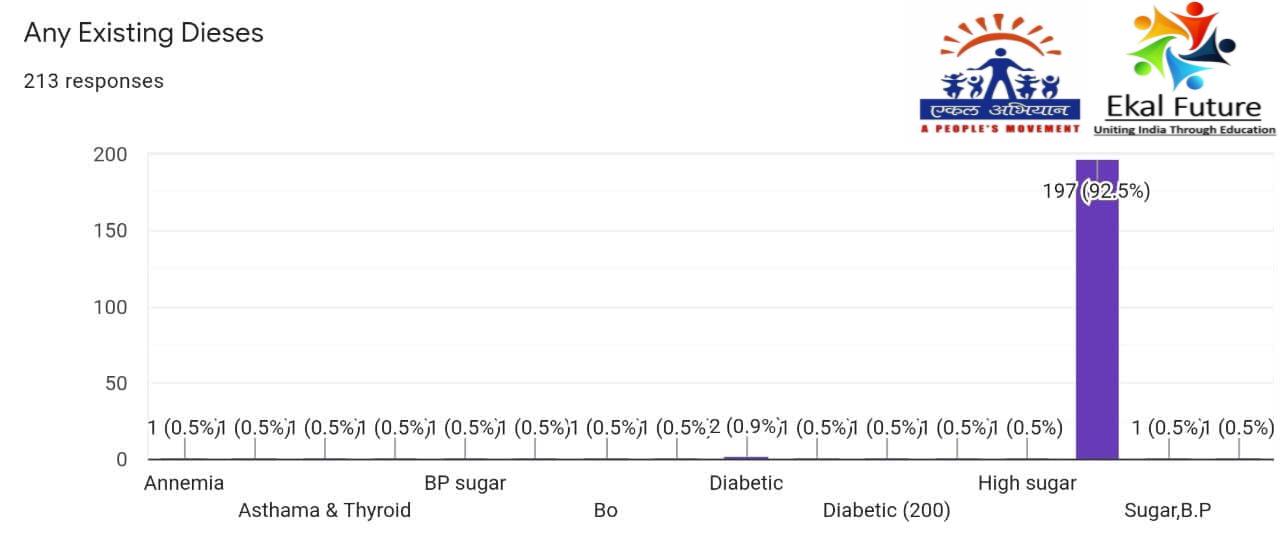Select the chart title "Any Existing Dieses"
Screen dimensions: 1280x560
click(x=143, y=33)
